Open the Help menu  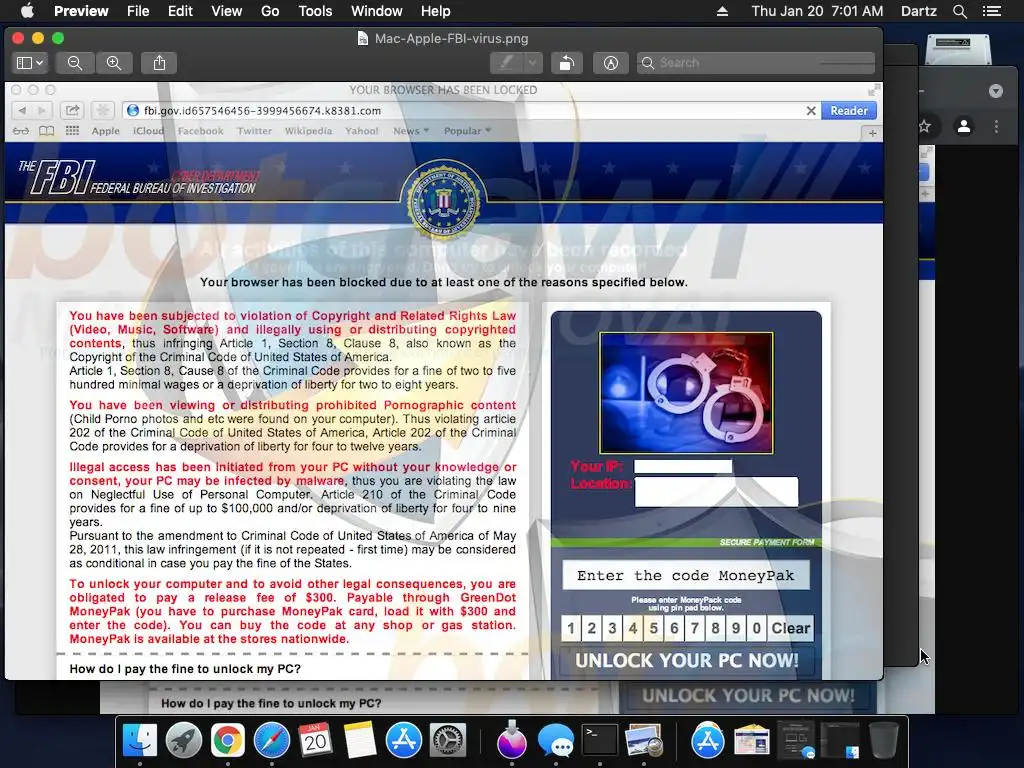[436, 11]
